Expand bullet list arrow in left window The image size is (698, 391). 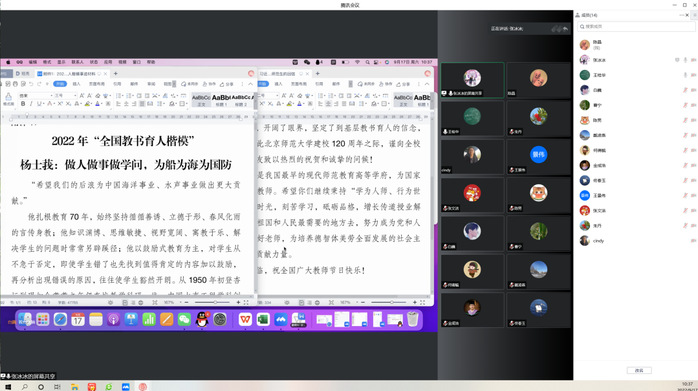click(123, 96)
